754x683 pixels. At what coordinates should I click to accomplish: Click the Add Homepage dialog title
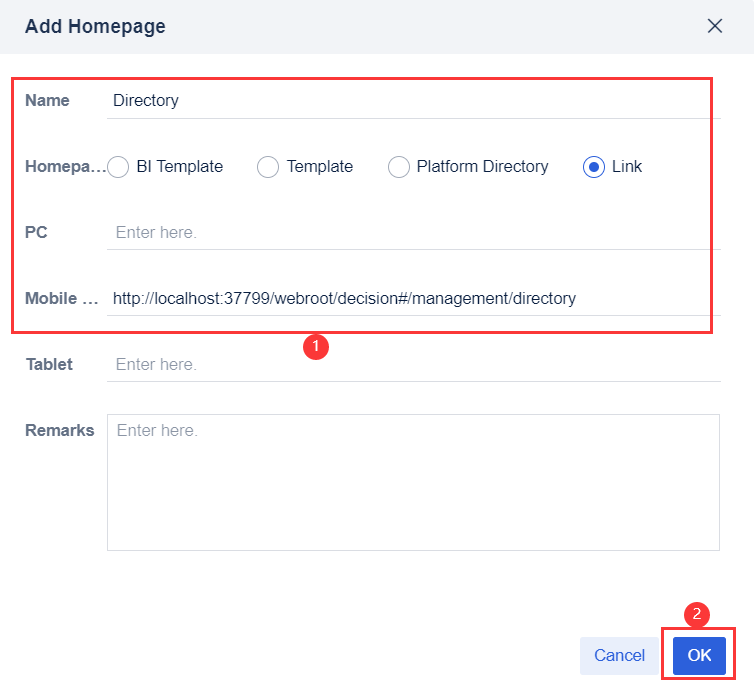pos(95,26)
